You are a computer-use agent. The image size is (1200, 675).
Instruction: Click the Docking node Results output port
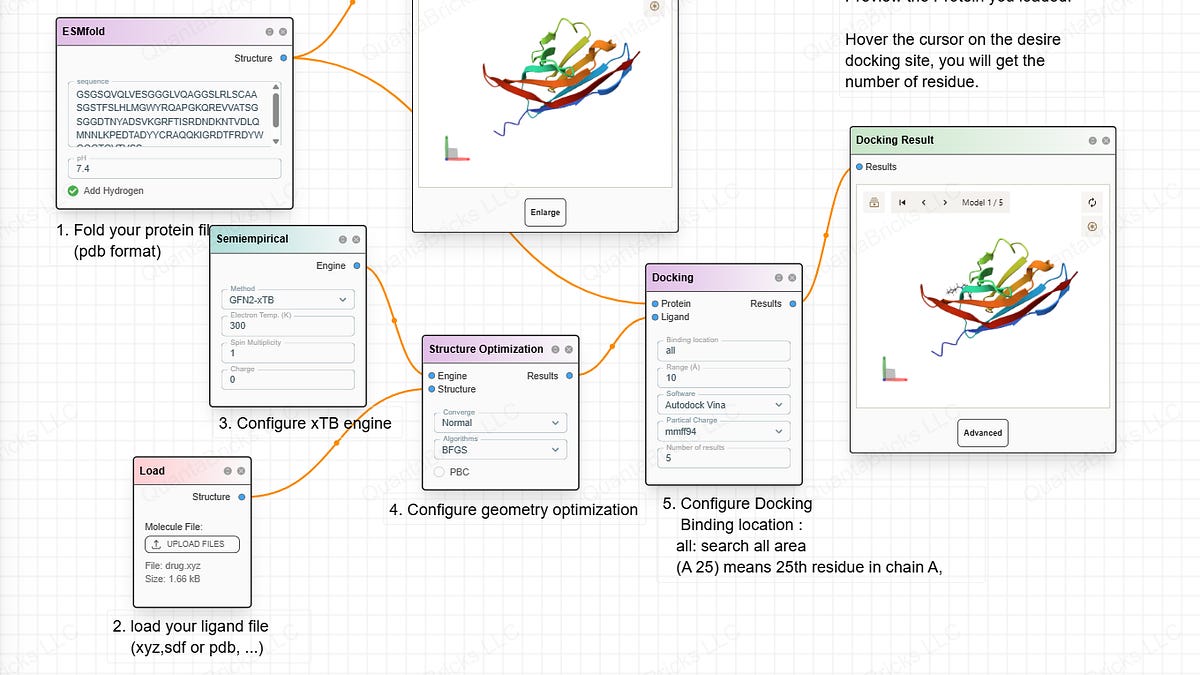(793, 303)
